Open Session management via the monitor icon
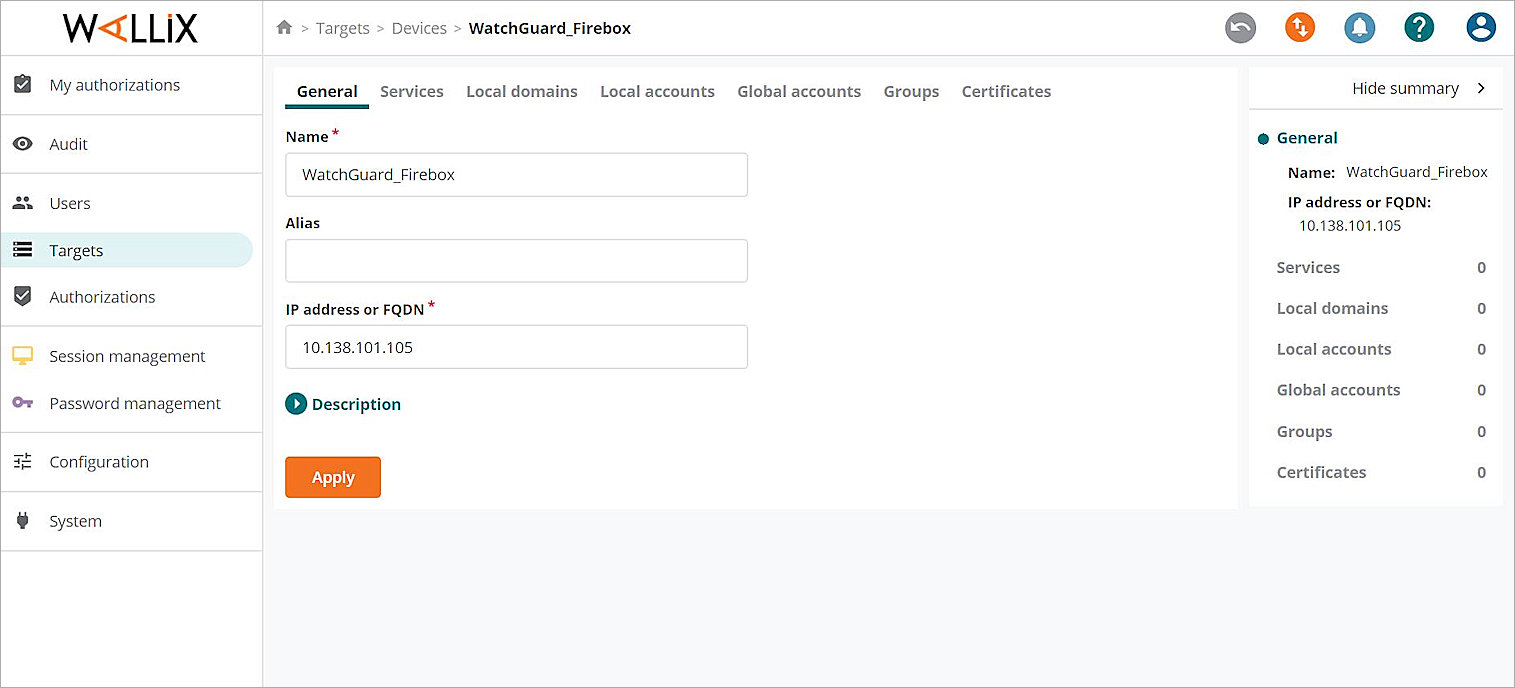The height and width of the screenshot is (688, 1515). 23,356
